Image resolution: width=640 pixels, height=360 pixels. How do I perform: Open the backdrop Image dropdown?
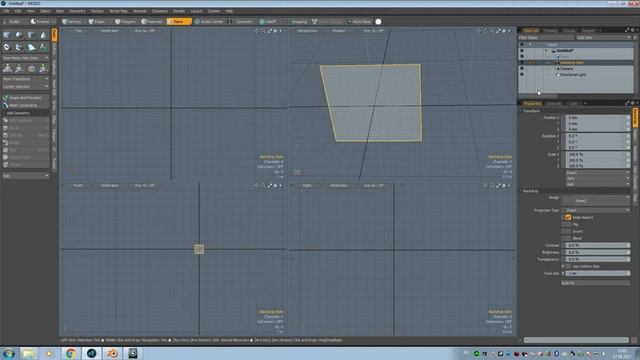tap(596, 200)
